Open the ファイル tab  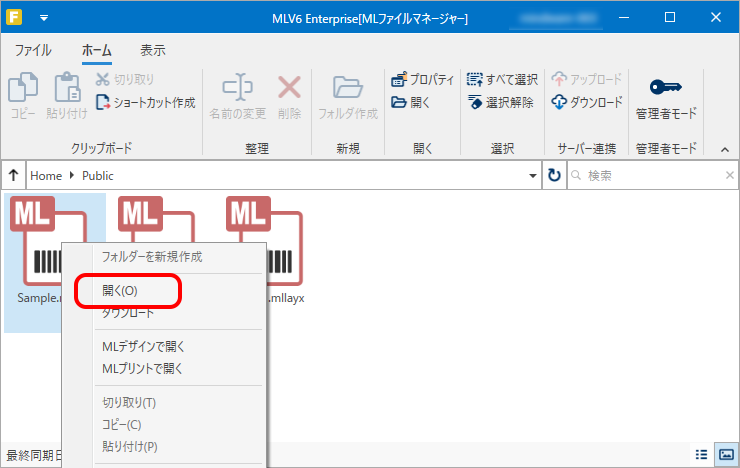[33, 50]
